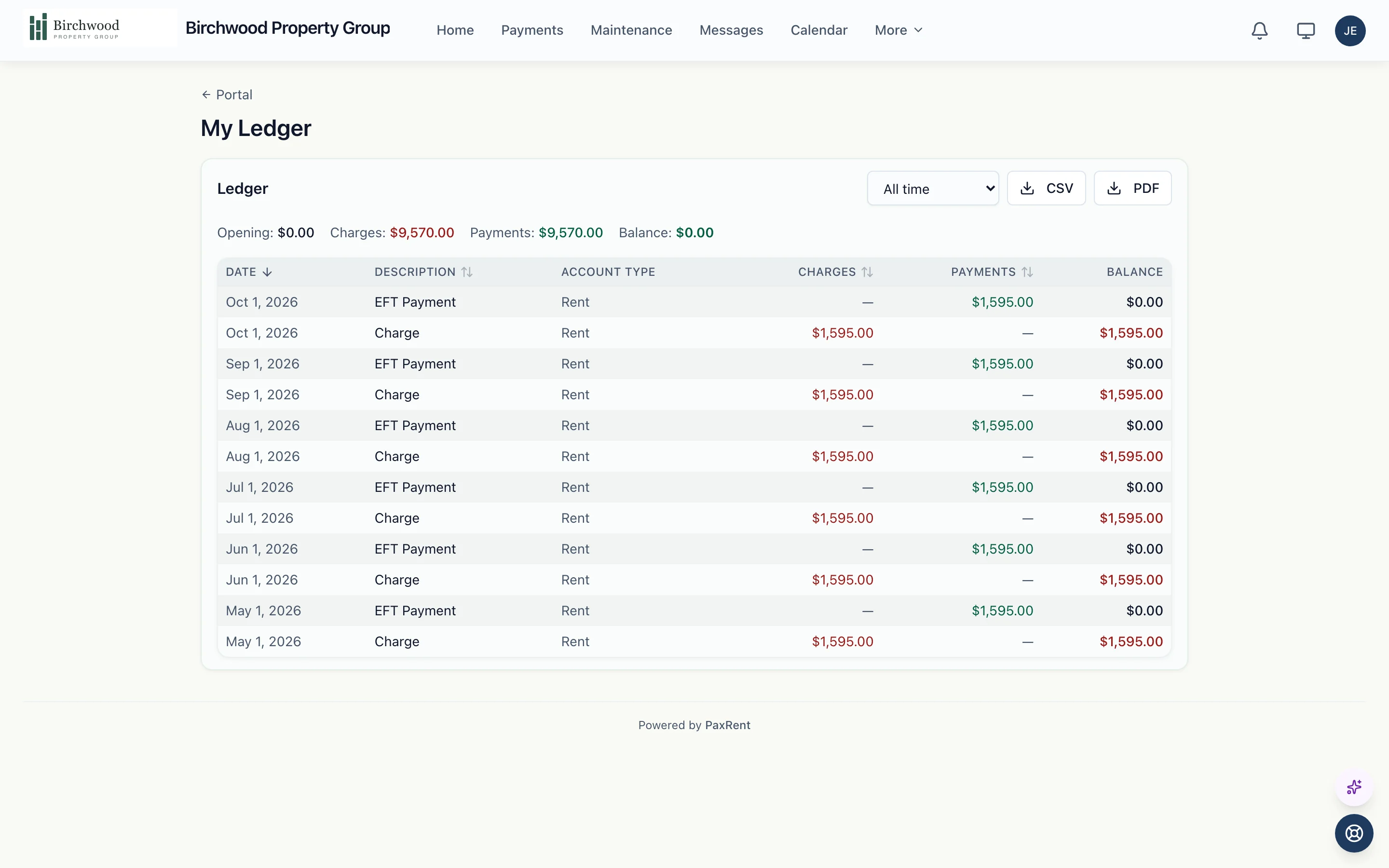This screenshot has width=1389, height=868.
Task: Go back via the Portal link
Action: pyautogui.click(x=227, y=95)
